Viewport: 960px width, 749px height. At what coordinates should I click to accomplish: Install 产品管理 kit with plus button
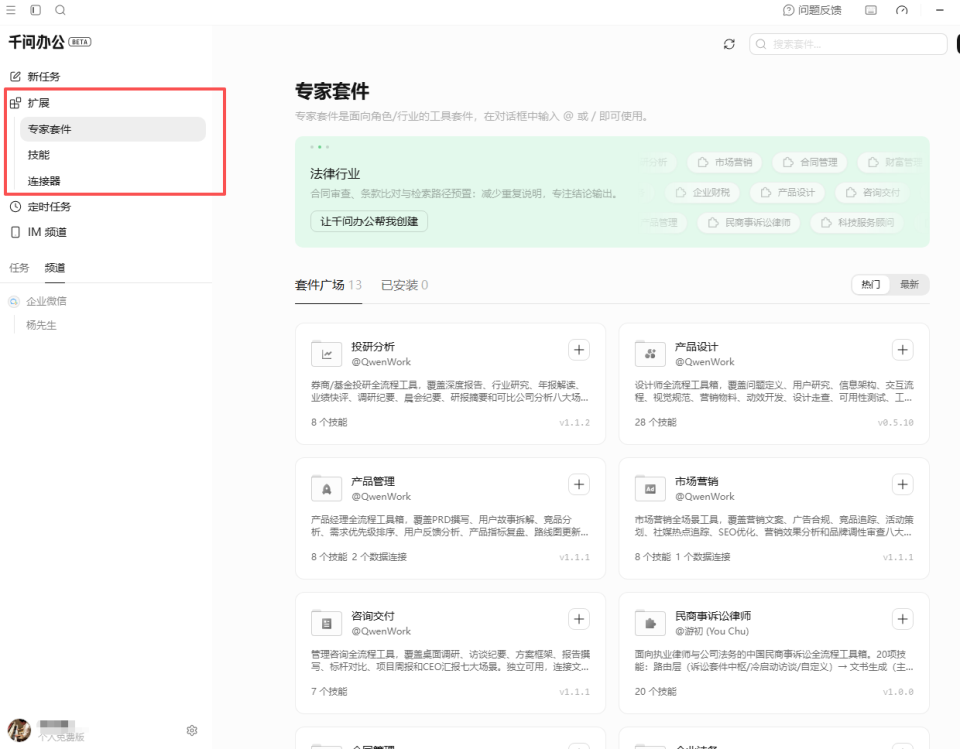pyautogui.click(x=579, y=484)
